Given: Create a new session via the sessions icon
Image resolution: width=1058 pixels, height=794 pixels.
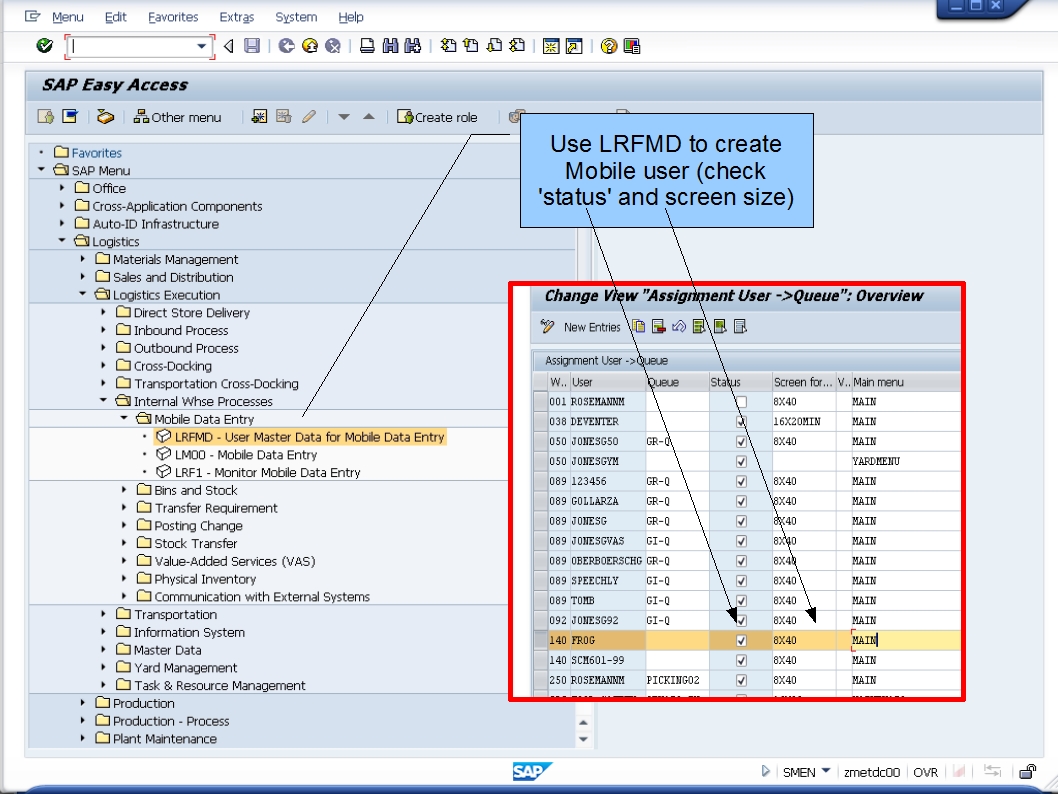Looking at the screenshot, I should click(550, 44).
